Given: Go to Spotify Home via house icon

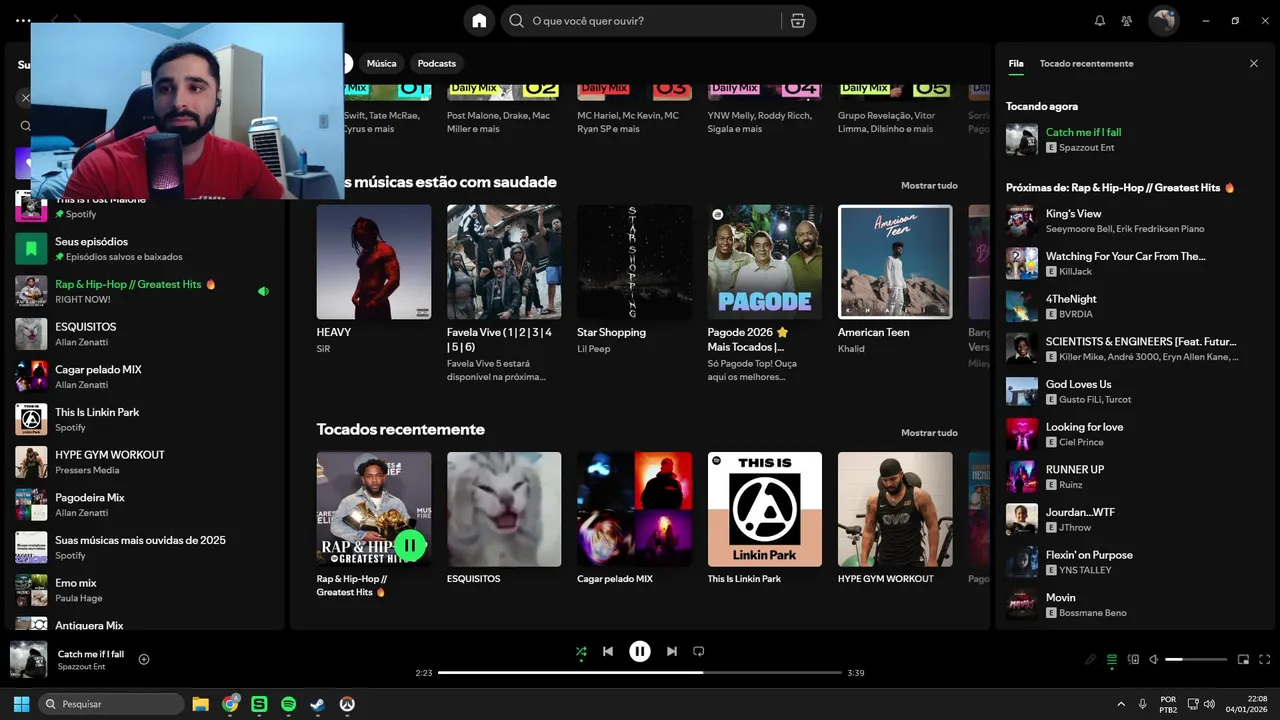Looking at the screenshot, I should pos(479,20).
